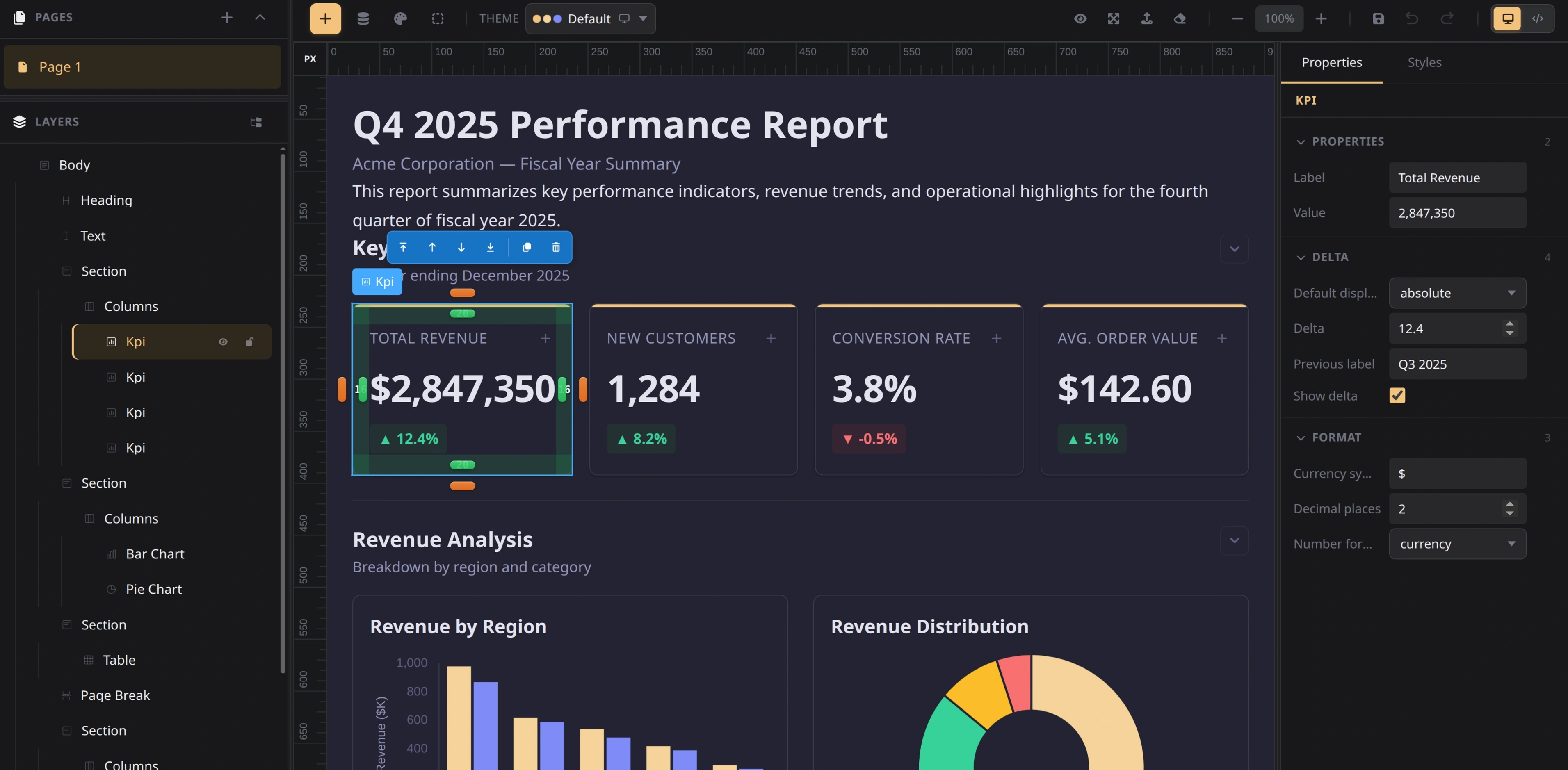The image size is (1568, 770).
Task: Click the fullscreen expand icon
Action: (x=1113, y=18)
